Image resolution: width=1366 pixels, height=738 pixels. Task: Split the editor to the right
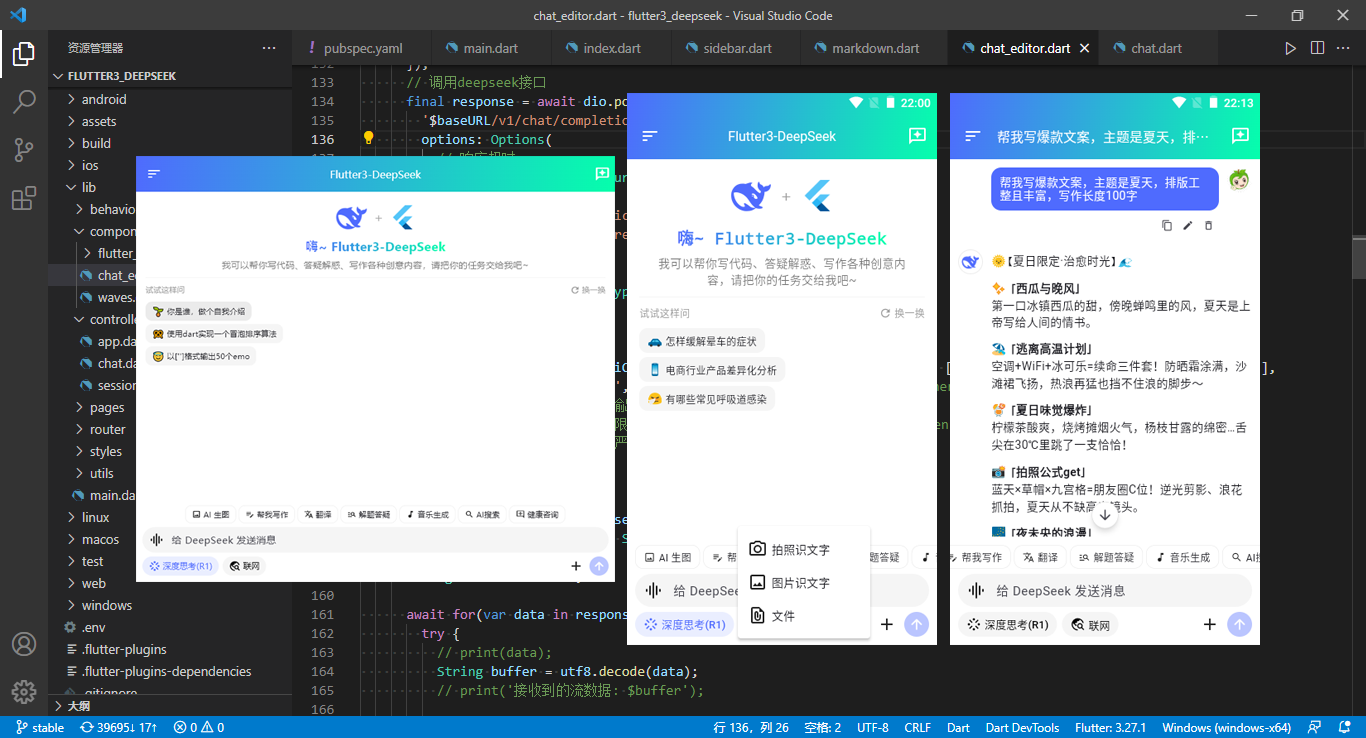(x=1318, y=48)
